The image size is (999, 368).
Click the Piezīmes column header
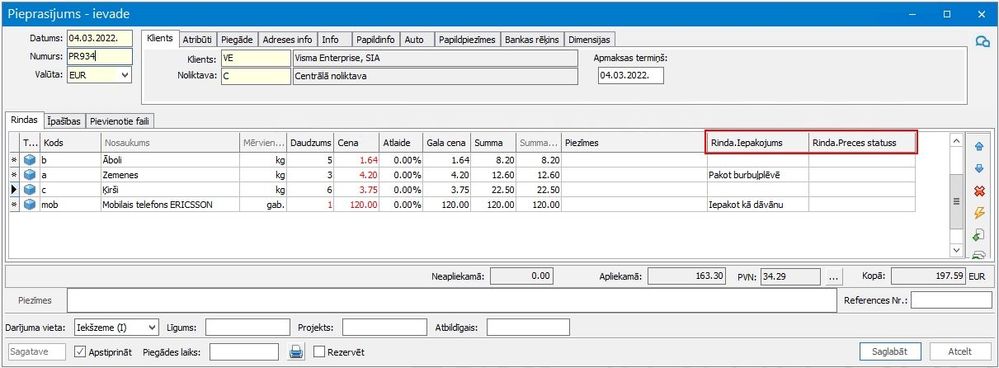[634, 143]
